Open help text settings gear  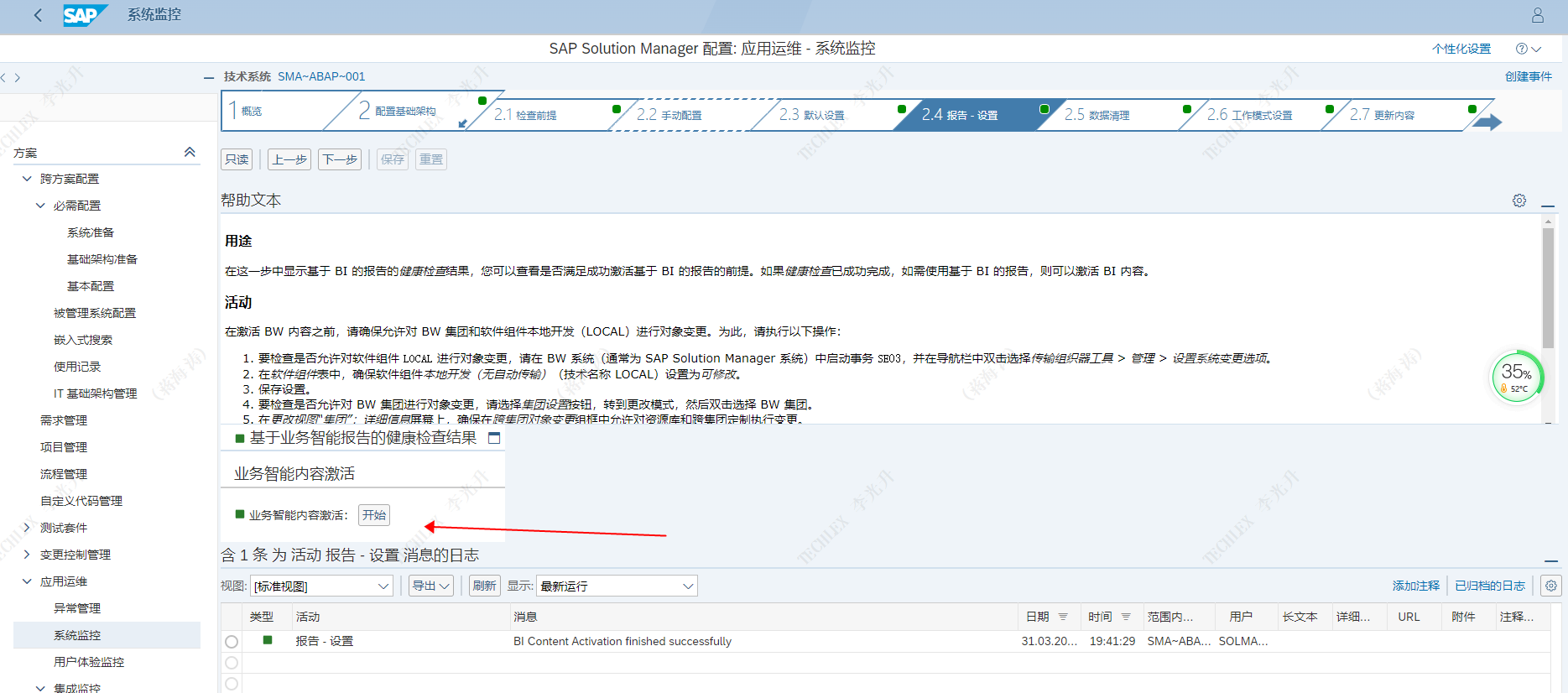point(1519,201)
